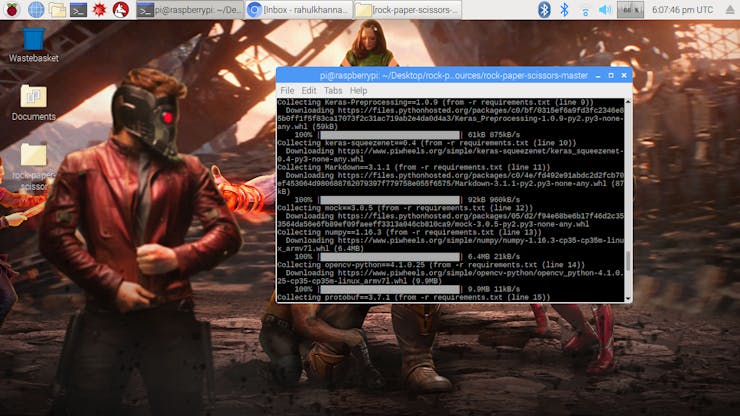The width and height of the screenshot is (740, 416).
Task: Maximize the terminal window
Action: click(x=611, y=76)
